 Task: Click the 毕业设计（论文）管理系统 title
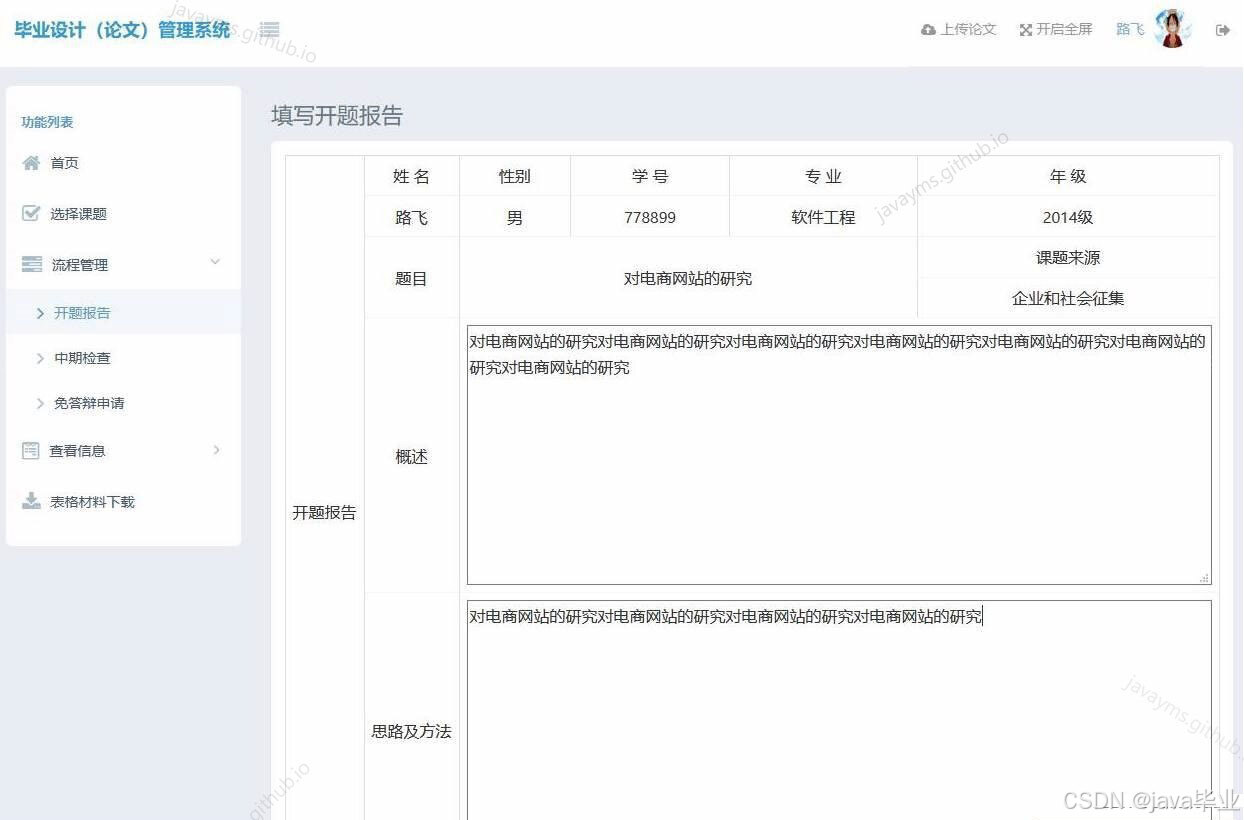[122, 30]
